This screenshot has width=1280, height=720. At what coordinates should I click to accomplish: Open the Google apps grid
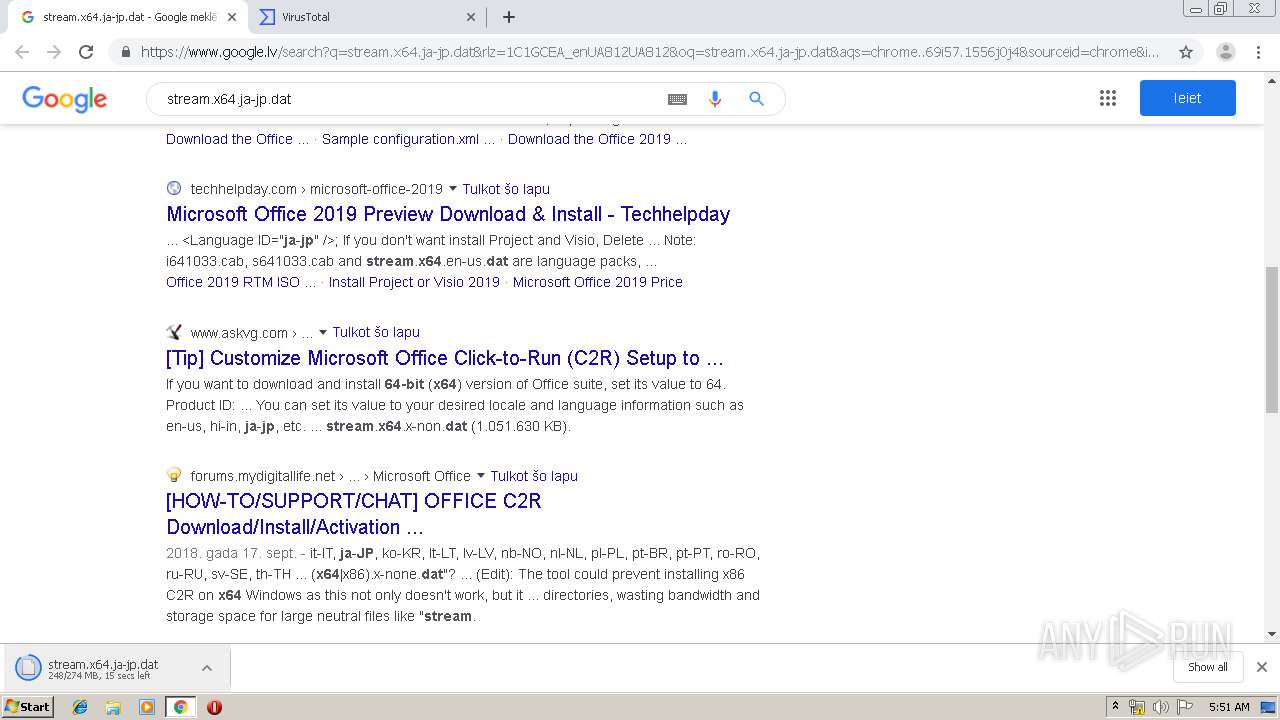(1107, 98)
